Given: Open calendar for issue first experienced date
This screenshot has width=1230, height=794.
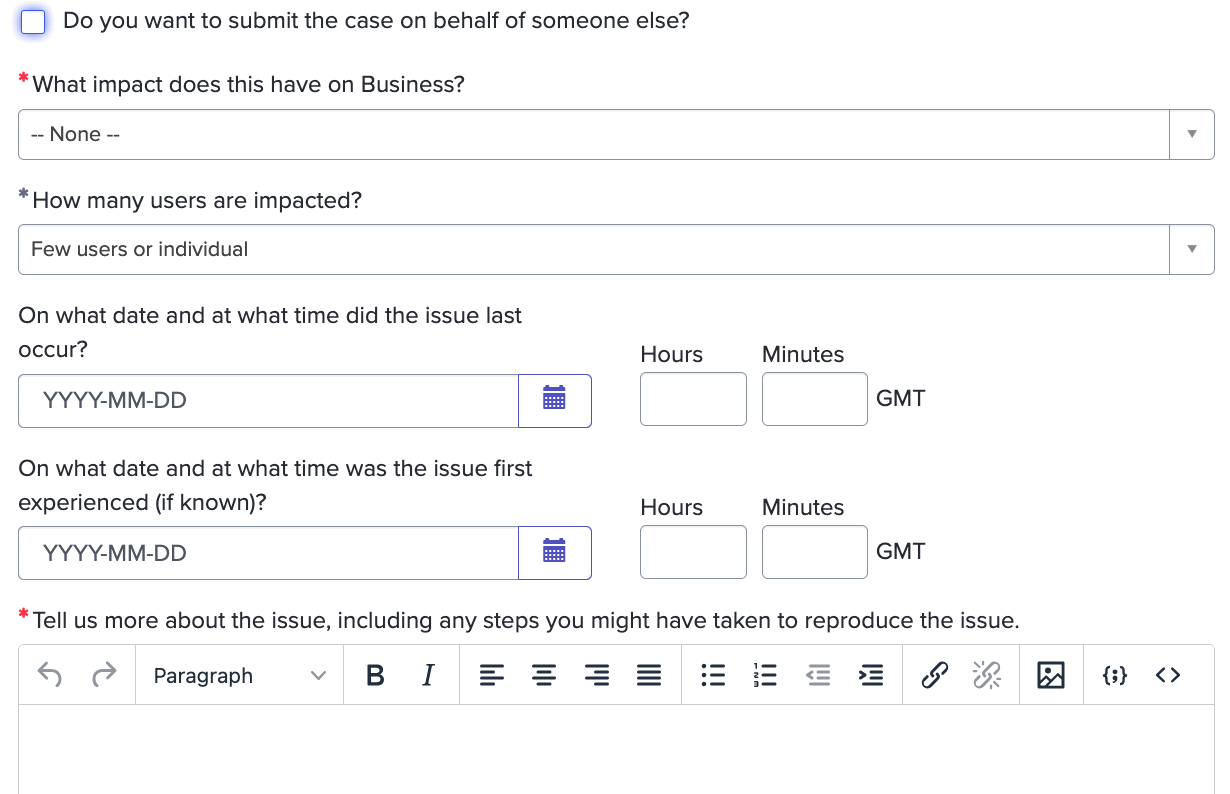Looking at the screenshot, I should [554, 553].
